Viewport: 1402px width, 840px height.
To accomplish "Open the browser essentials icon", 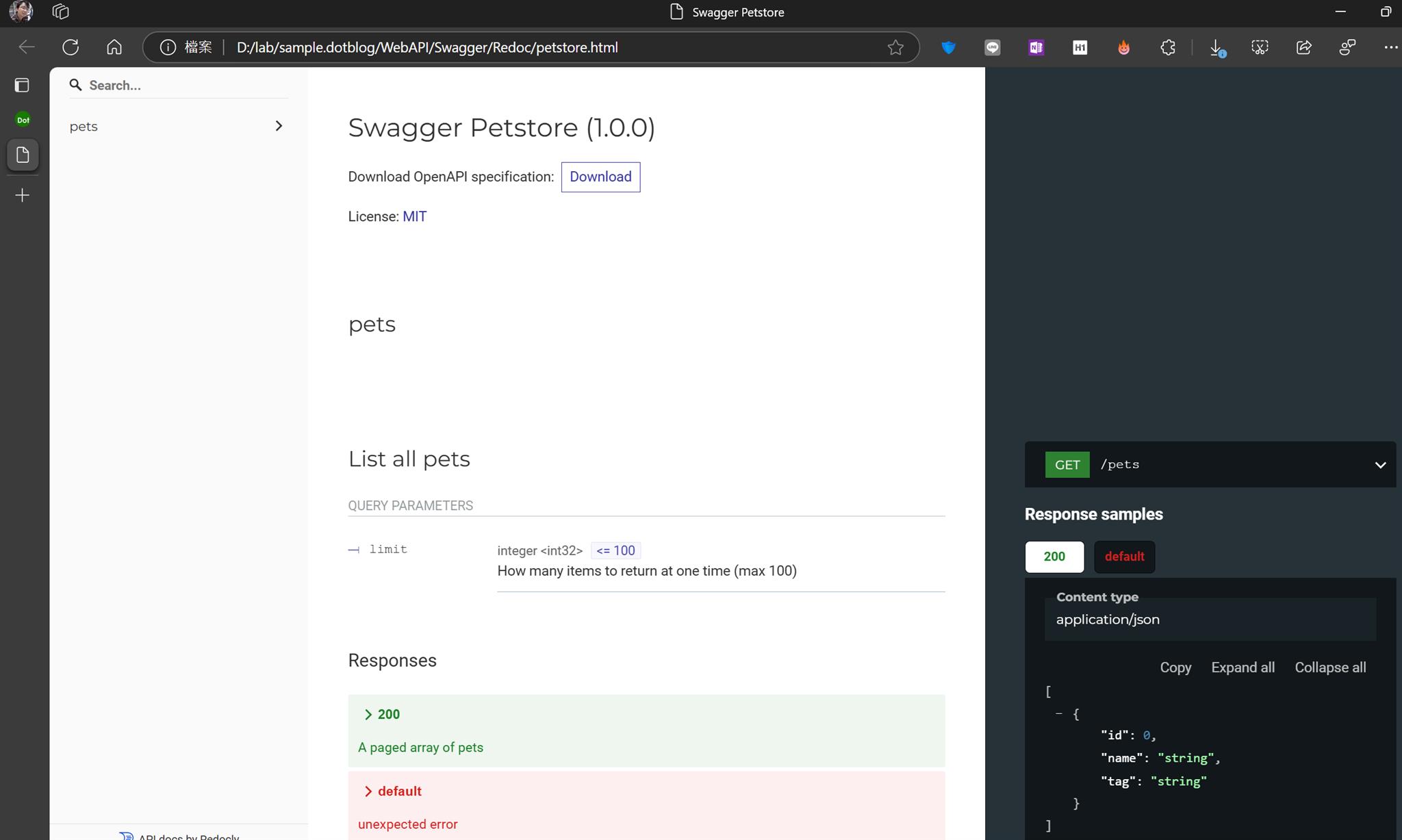I will (1347, 47).
